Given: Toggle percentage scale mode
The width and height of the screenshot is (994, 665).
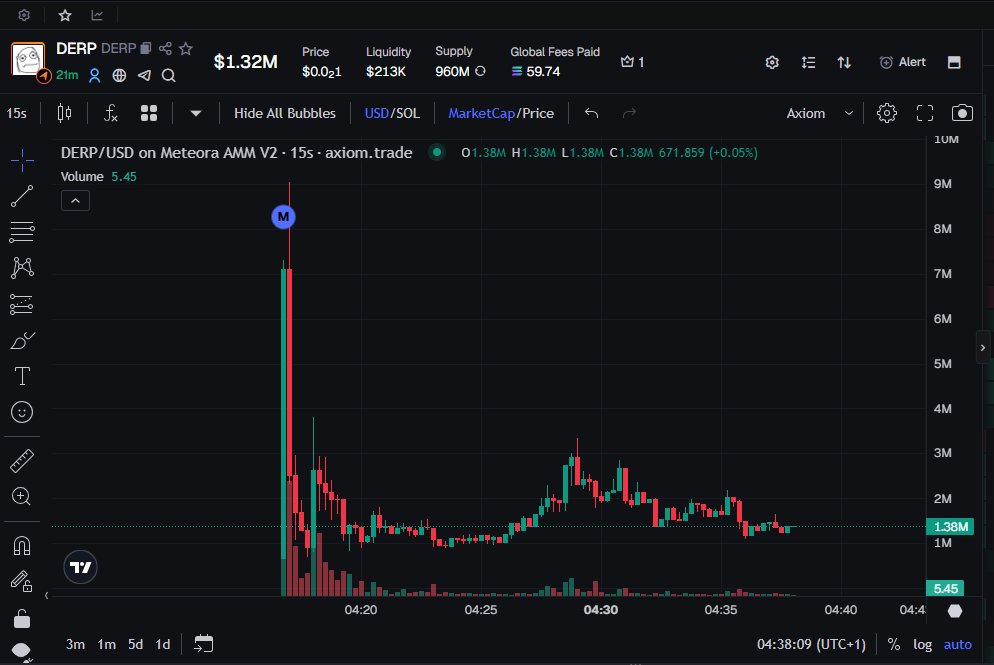Looking at the screenshot, I should 894,644.
